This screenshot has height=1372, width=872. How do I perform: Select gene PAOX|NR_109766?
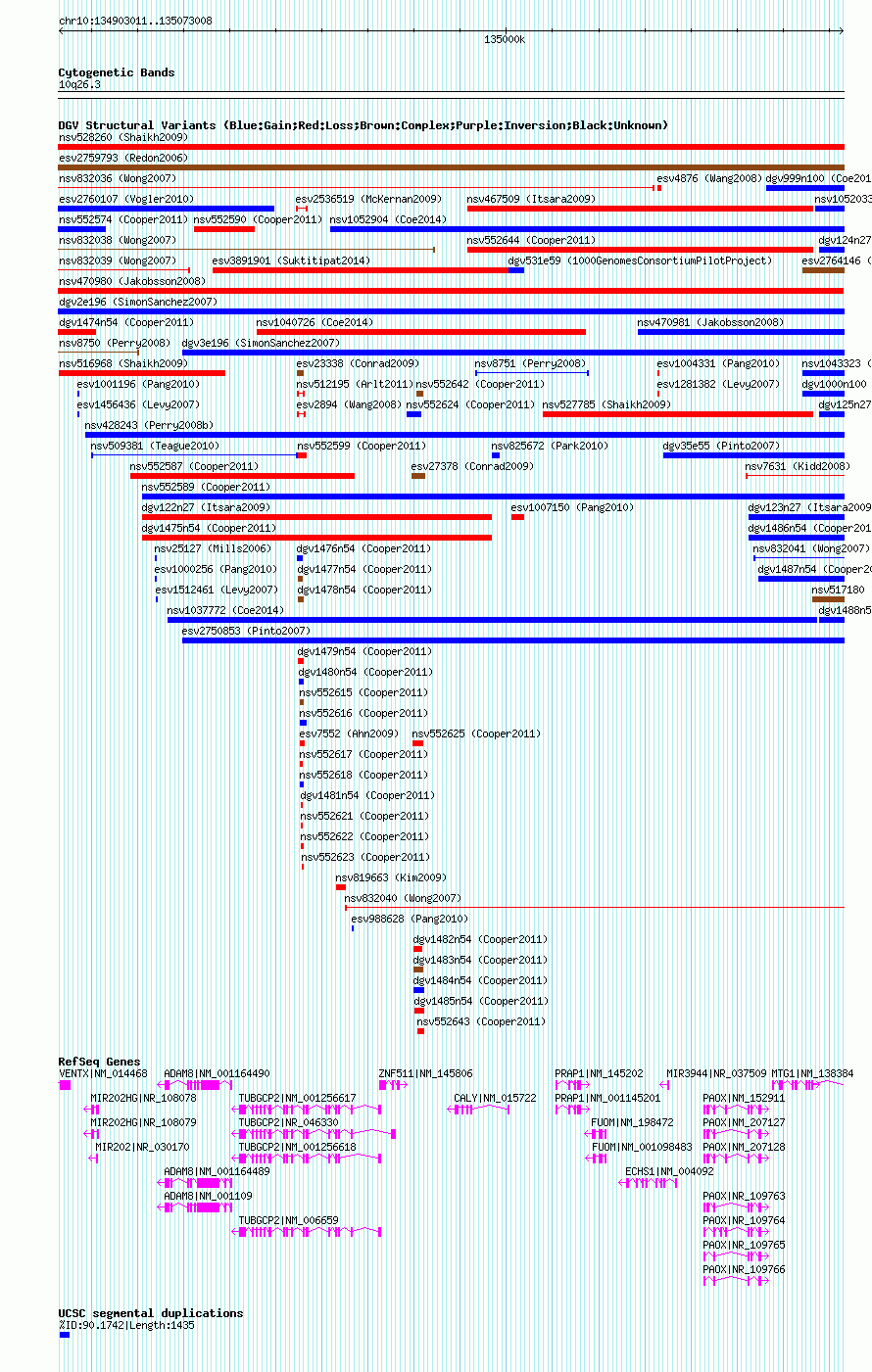(x=736, y=1281)
